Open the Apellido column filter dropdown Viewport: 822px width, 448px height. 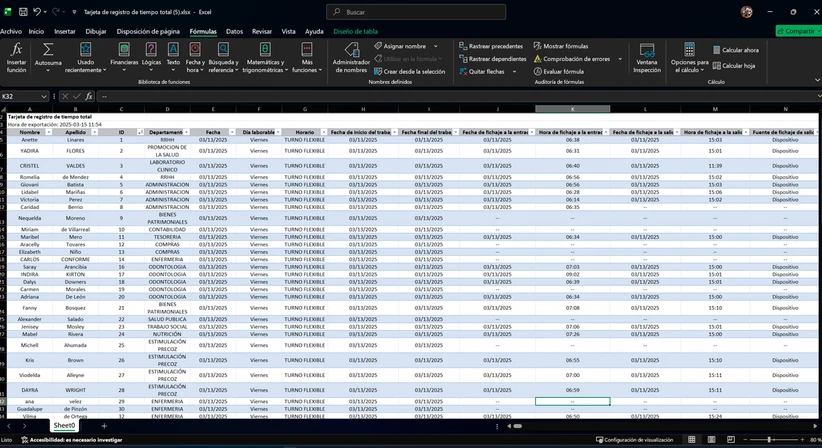point(94,132)
